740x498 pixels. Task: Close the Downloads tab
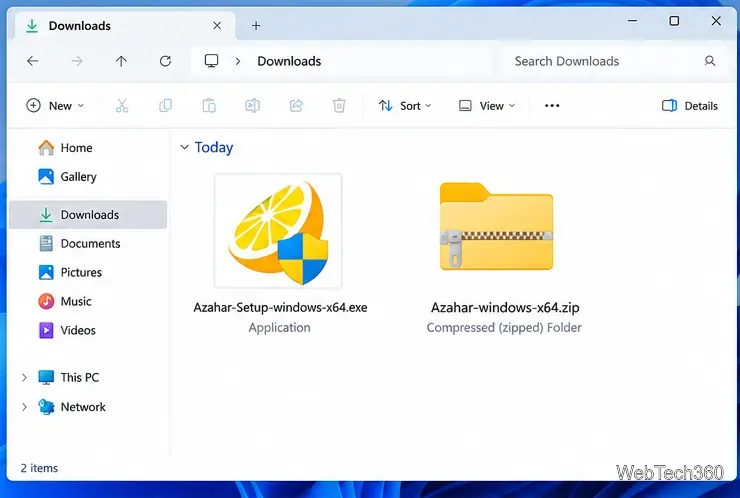217,25
